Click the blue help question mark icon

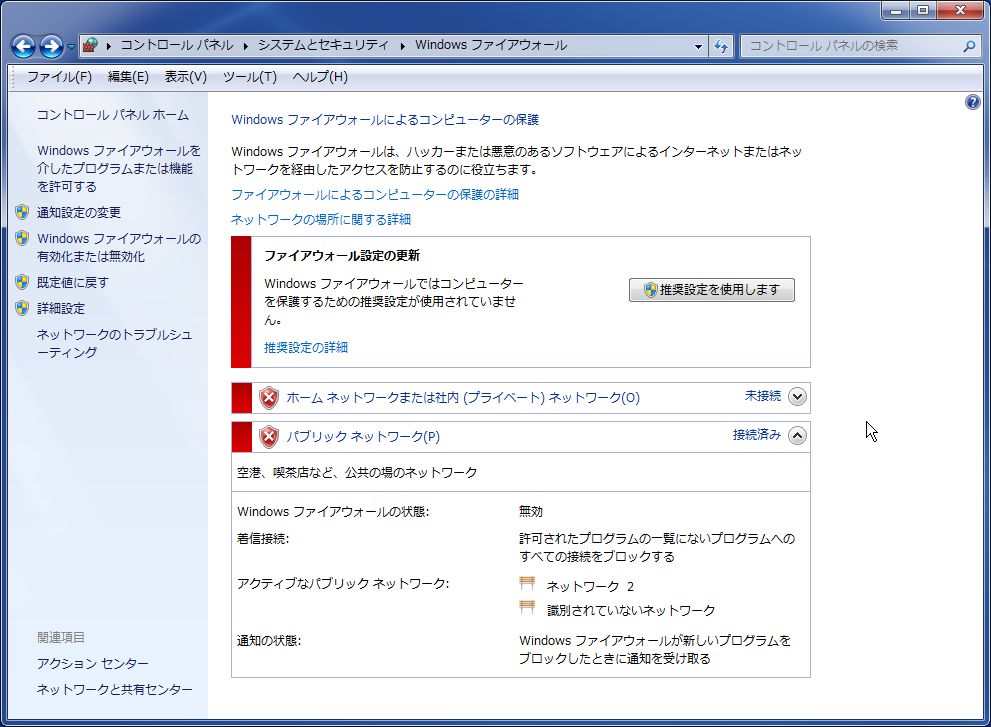(x=973, y=102)
